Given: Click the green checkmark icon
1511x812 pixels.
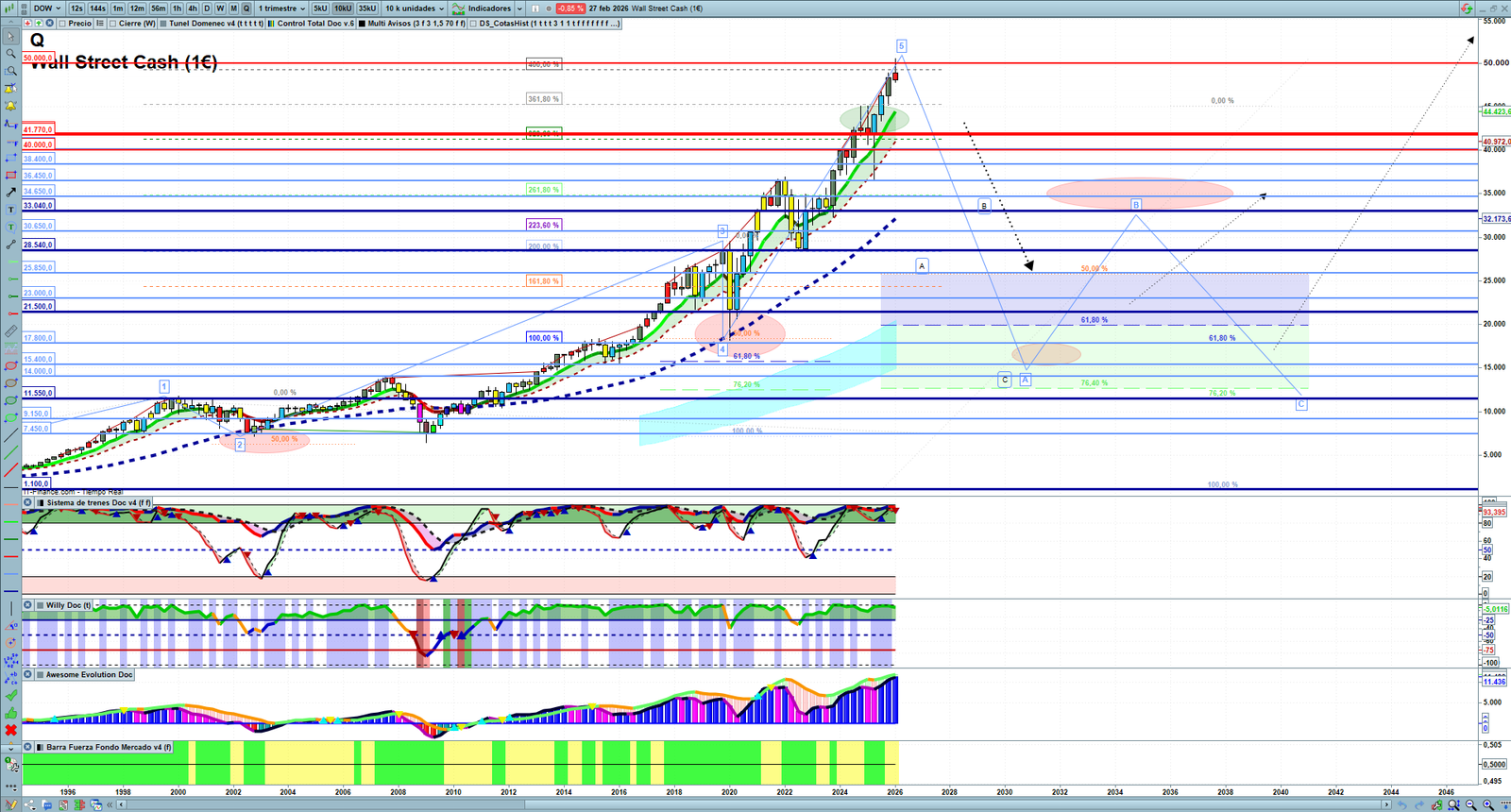Looking at the screenshot, I should pyautogui.click(x=10, y=696).
